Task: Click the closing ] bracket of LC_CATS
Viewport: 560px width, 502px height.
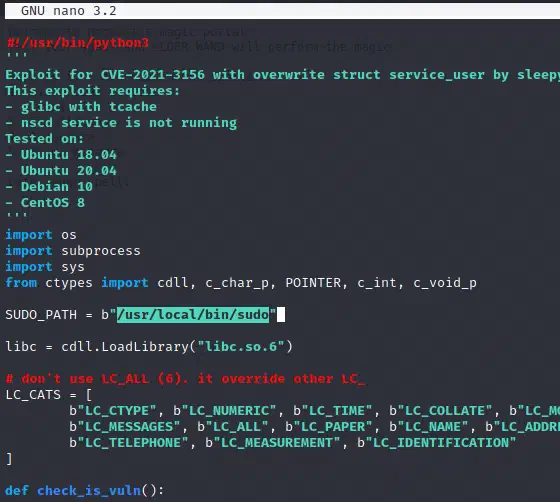Action: [9, 459]
